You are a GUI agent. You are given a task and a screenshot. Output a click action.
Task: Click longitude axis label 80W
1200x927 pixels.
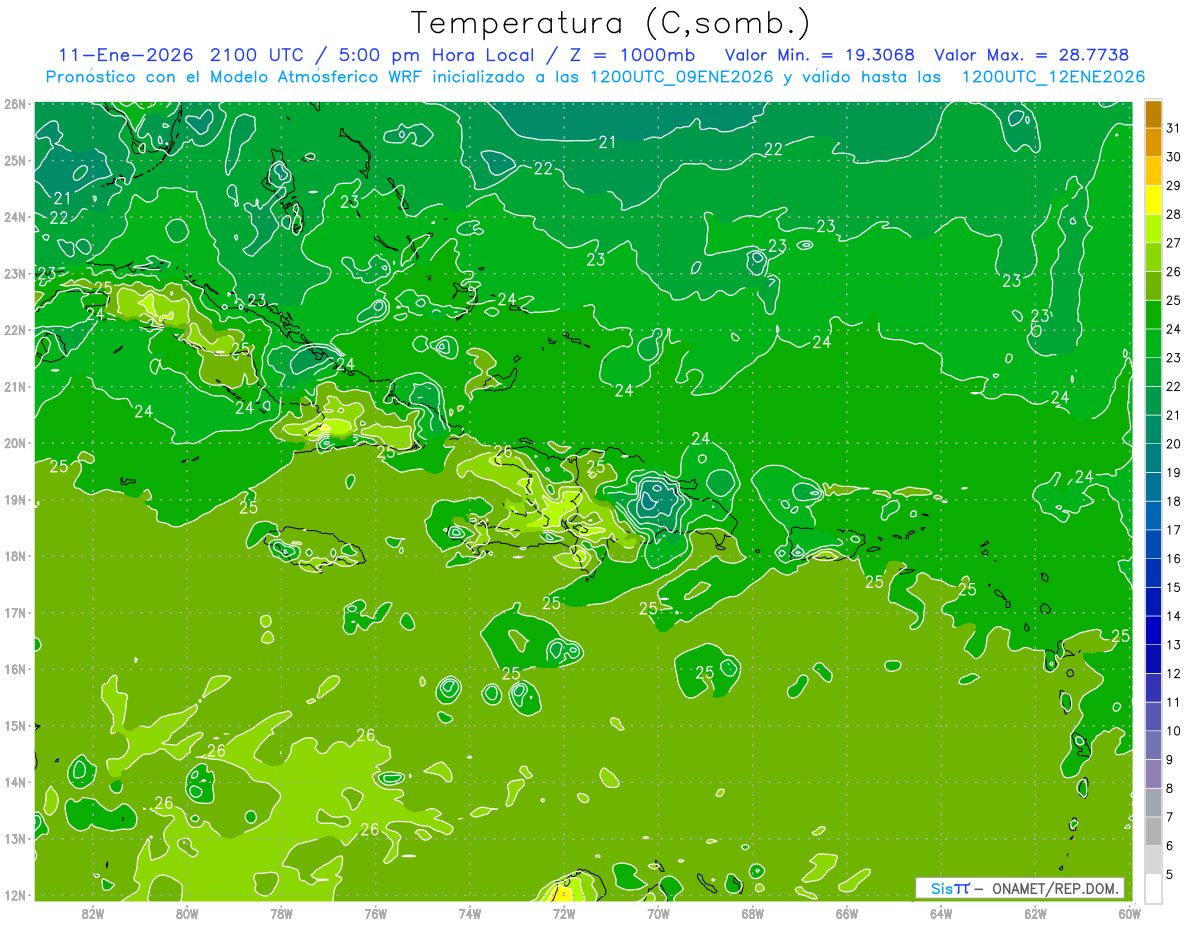point(187,913)
